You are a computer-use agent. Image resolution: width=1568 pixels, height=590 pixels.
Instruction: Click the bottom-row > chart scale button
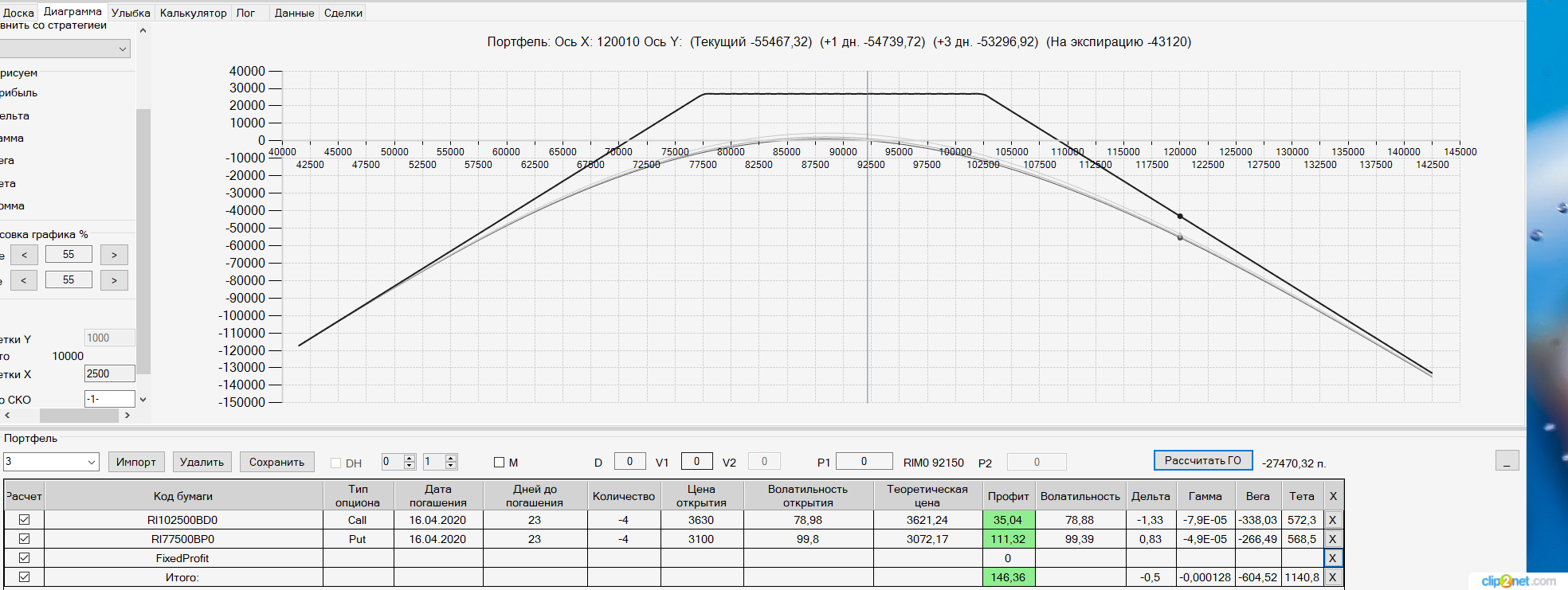pos(114,280)
